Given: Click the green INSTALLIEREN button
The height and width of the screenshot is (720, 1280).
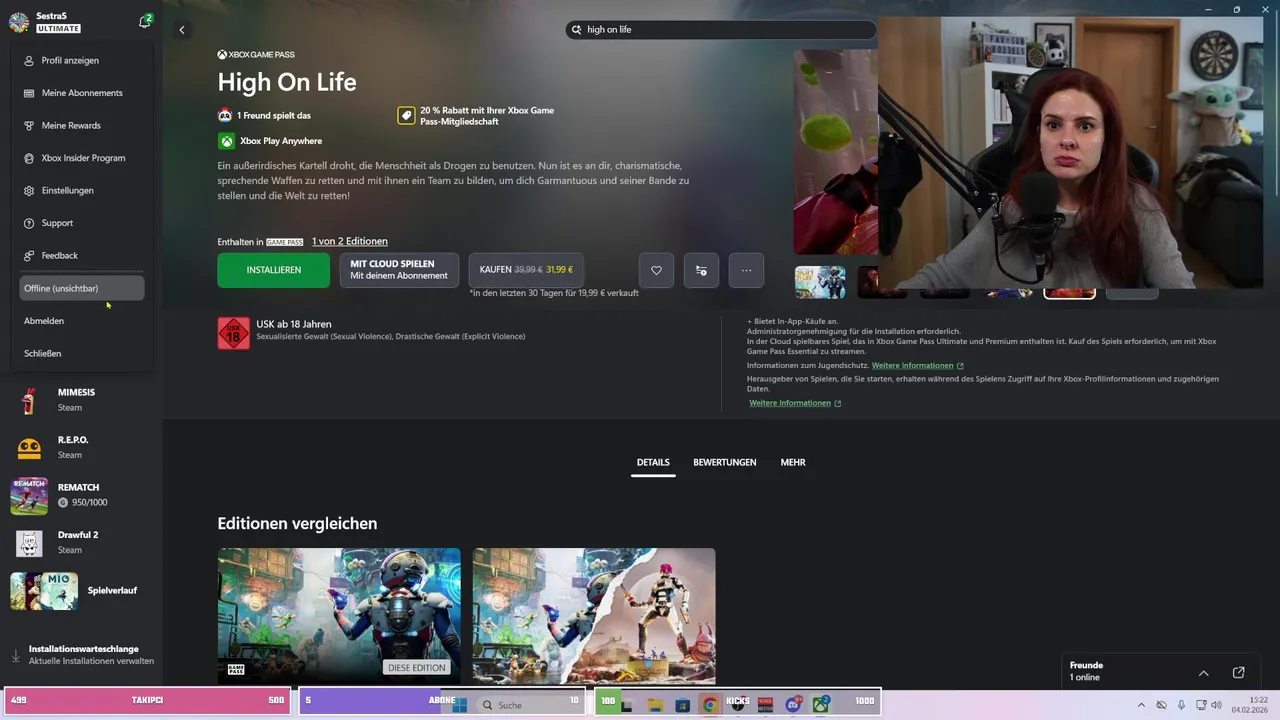Looking at the screenshot, I should point(273,270).
